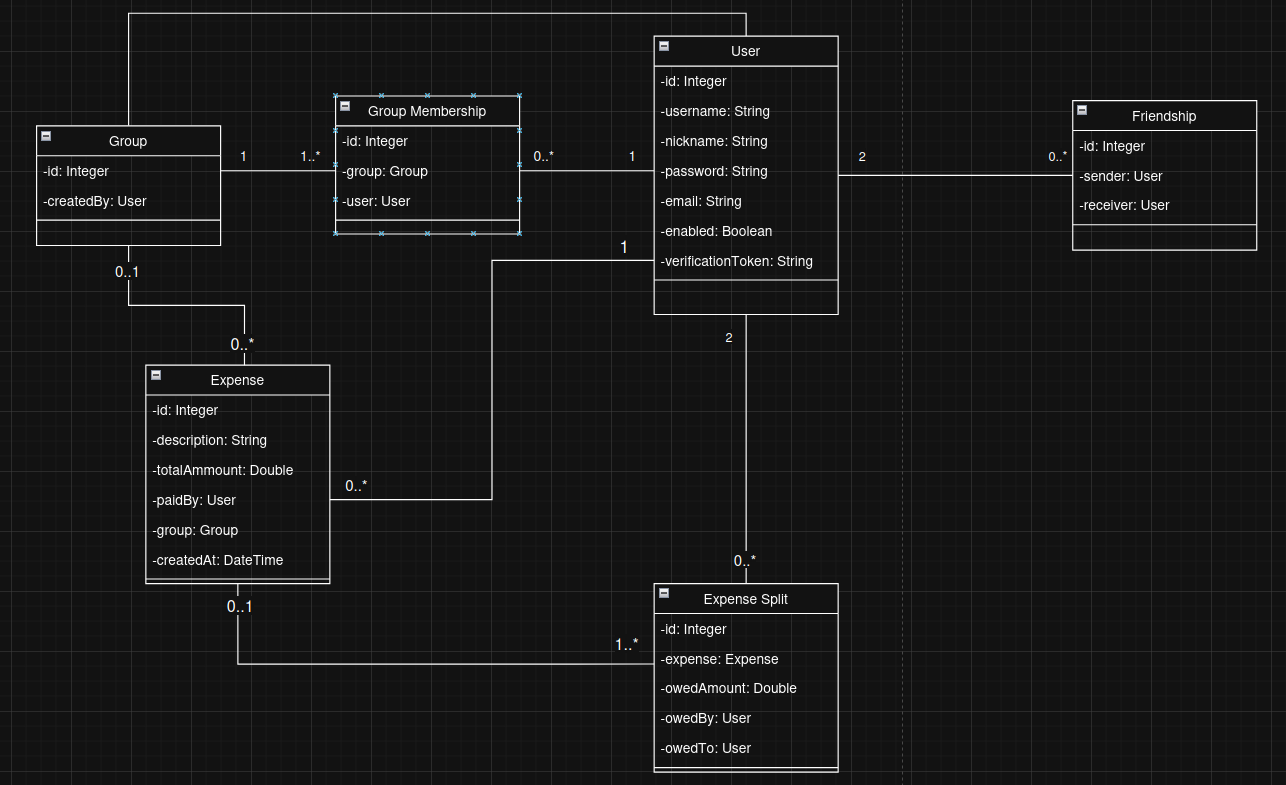Image resolution: width=1286 pixels, height=785 pixels.
Task: Click the User class title header
Action: click(746, 51)
